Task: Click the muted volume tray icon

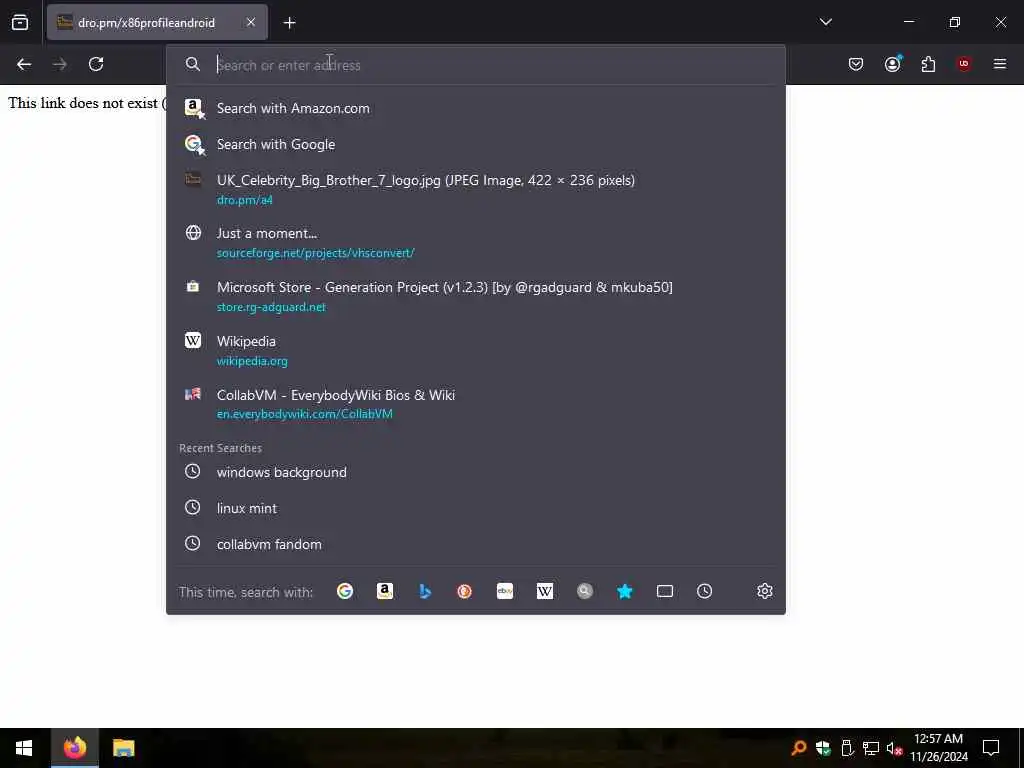Action: 895,748
